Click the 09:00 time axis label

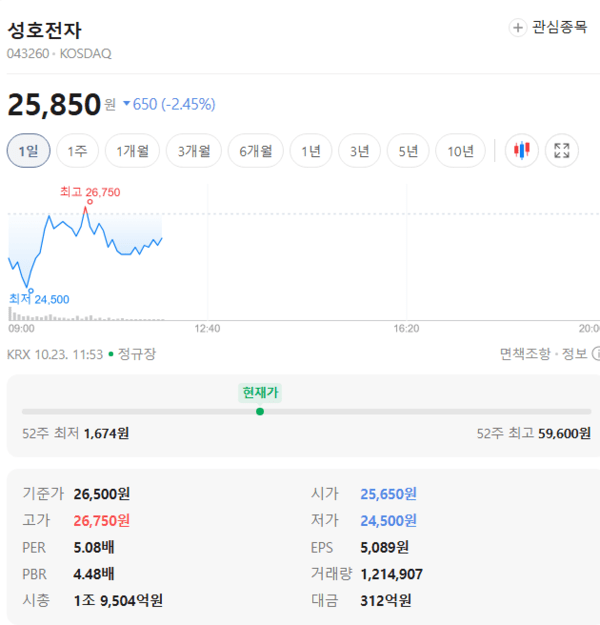(22, 329)
